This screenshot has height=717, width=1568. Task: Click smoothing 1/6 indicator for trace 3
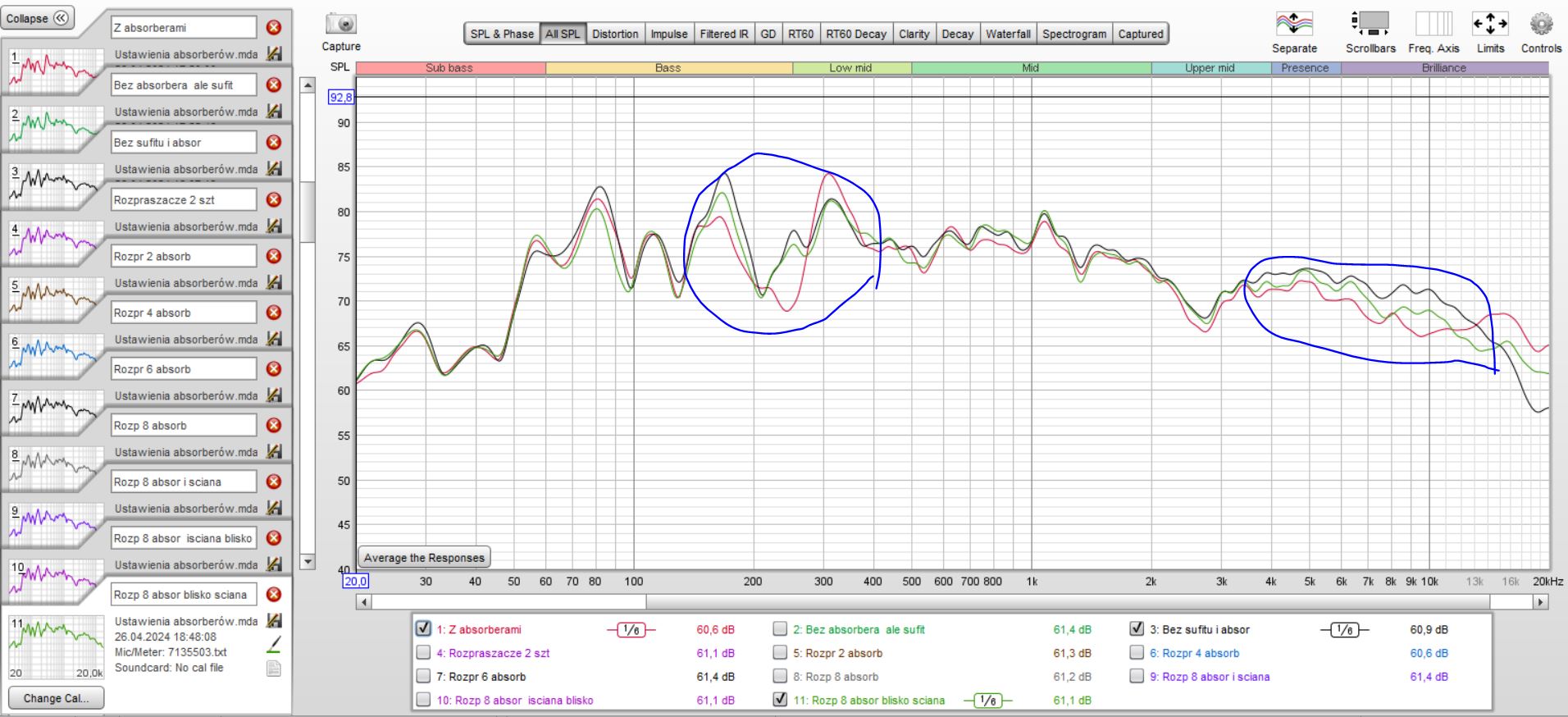click(x=1344, y=629)
